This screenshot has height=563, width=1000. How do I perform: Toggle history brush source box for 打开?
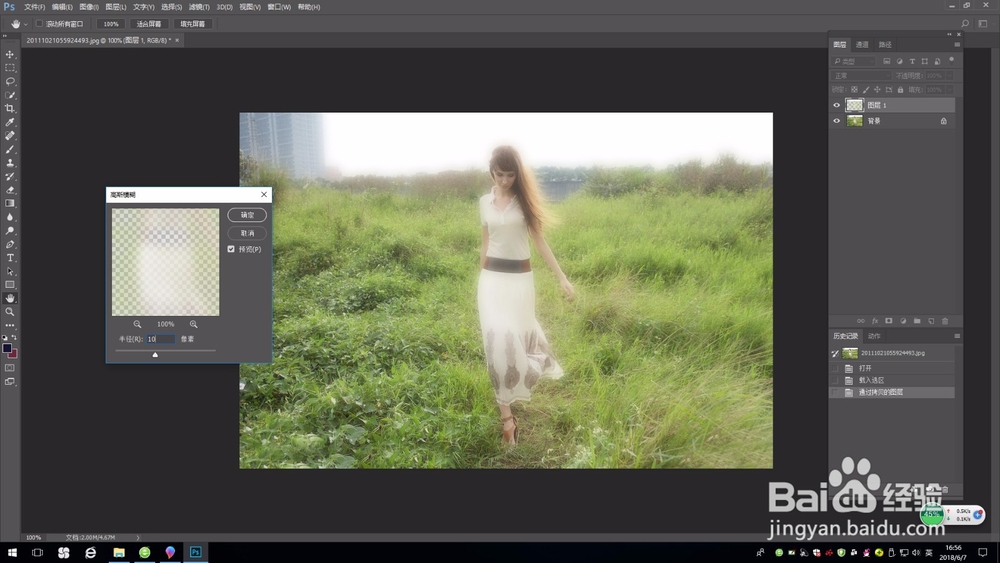pos(835,369)
